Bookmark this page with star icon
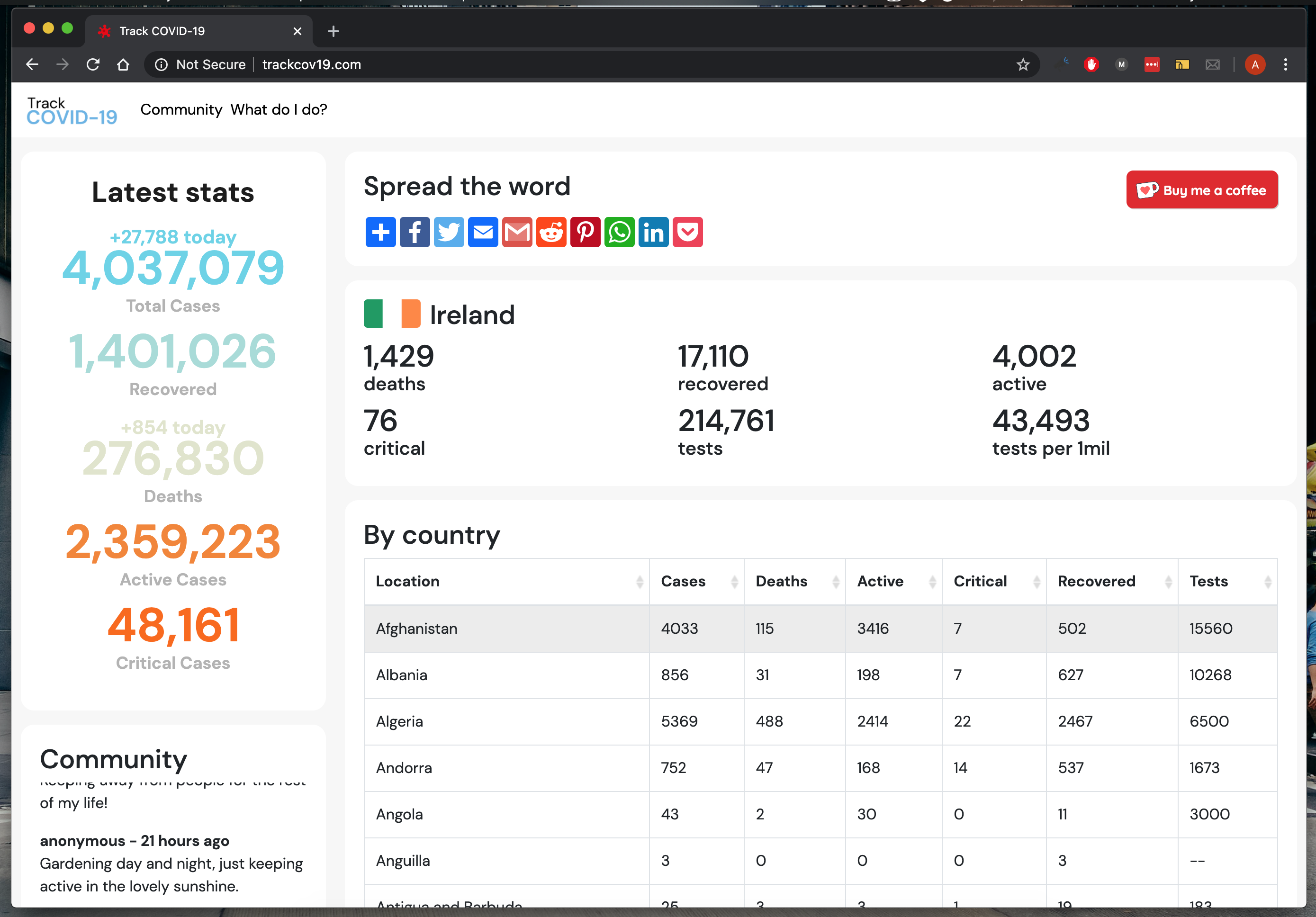This screenshot has width=1316, height=917. (1023, 65)
